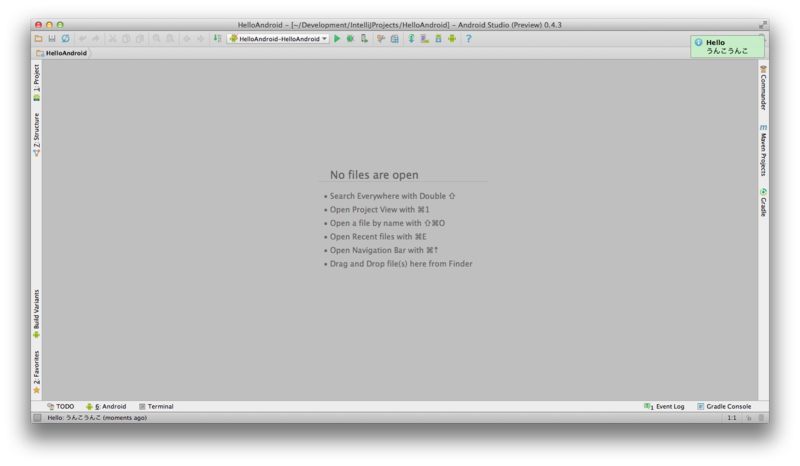Click Sync Project with Gradle Files icon
Viewport: 800px width, 466px height.
[x=411, y=39]
